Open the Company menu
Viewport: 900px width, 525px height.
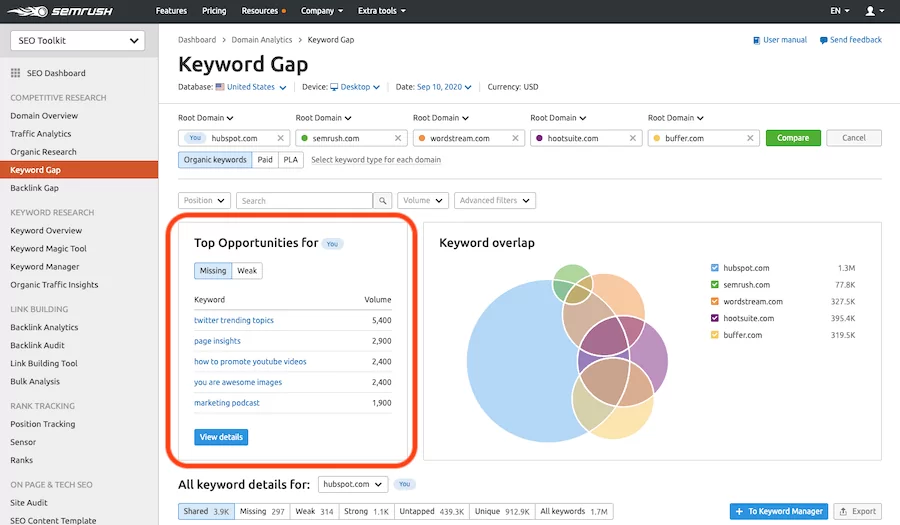[x=322, y=11]
